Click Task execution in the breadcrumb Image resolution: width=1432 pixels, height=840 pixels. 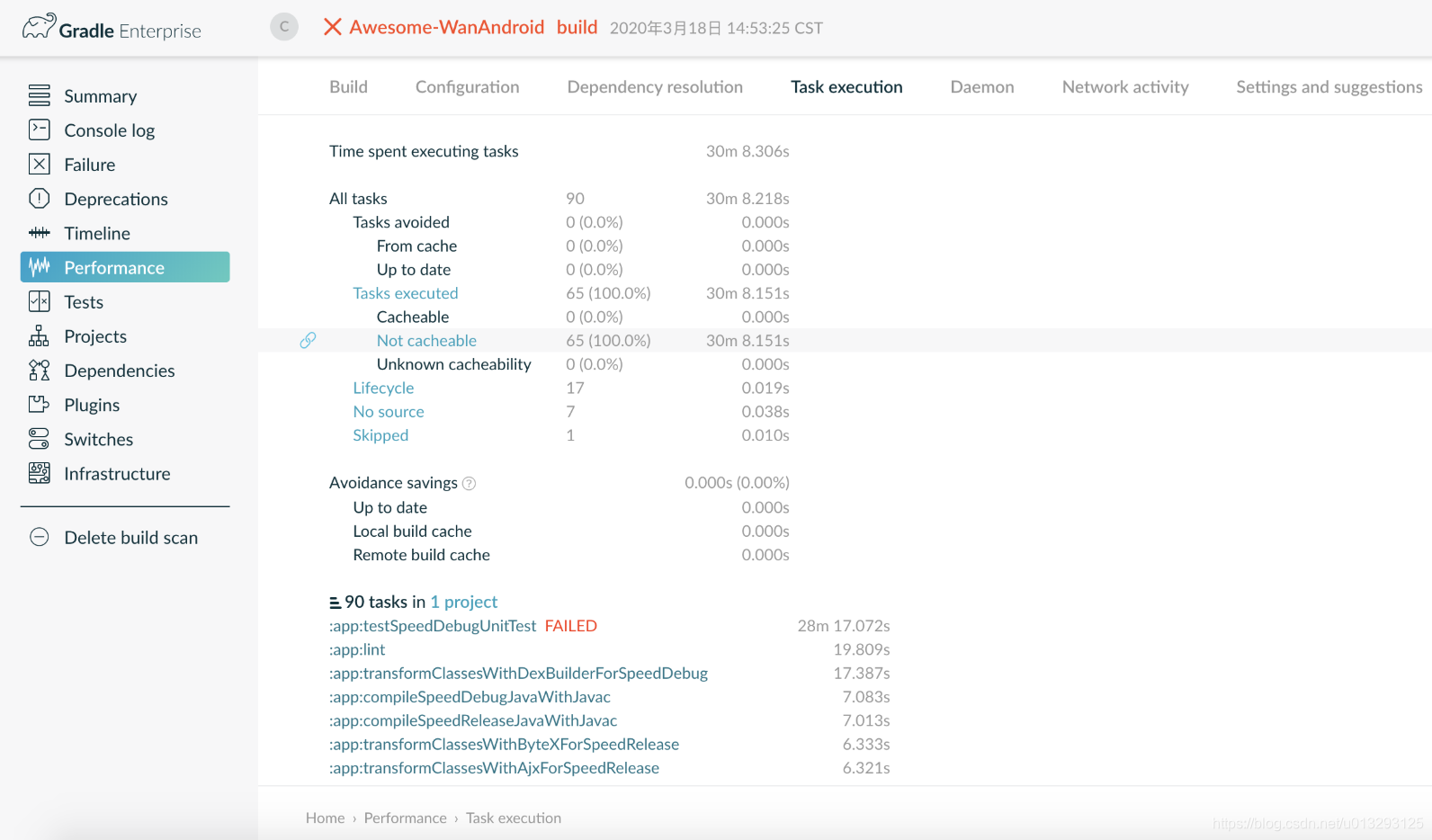514,818
